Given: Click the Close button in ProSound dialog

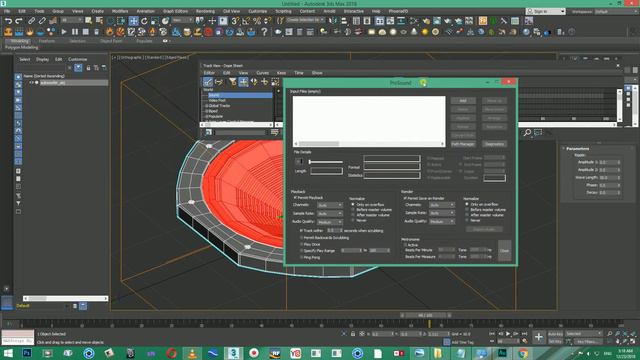Looking at the screenshot, I should click(x=504, y=251).
